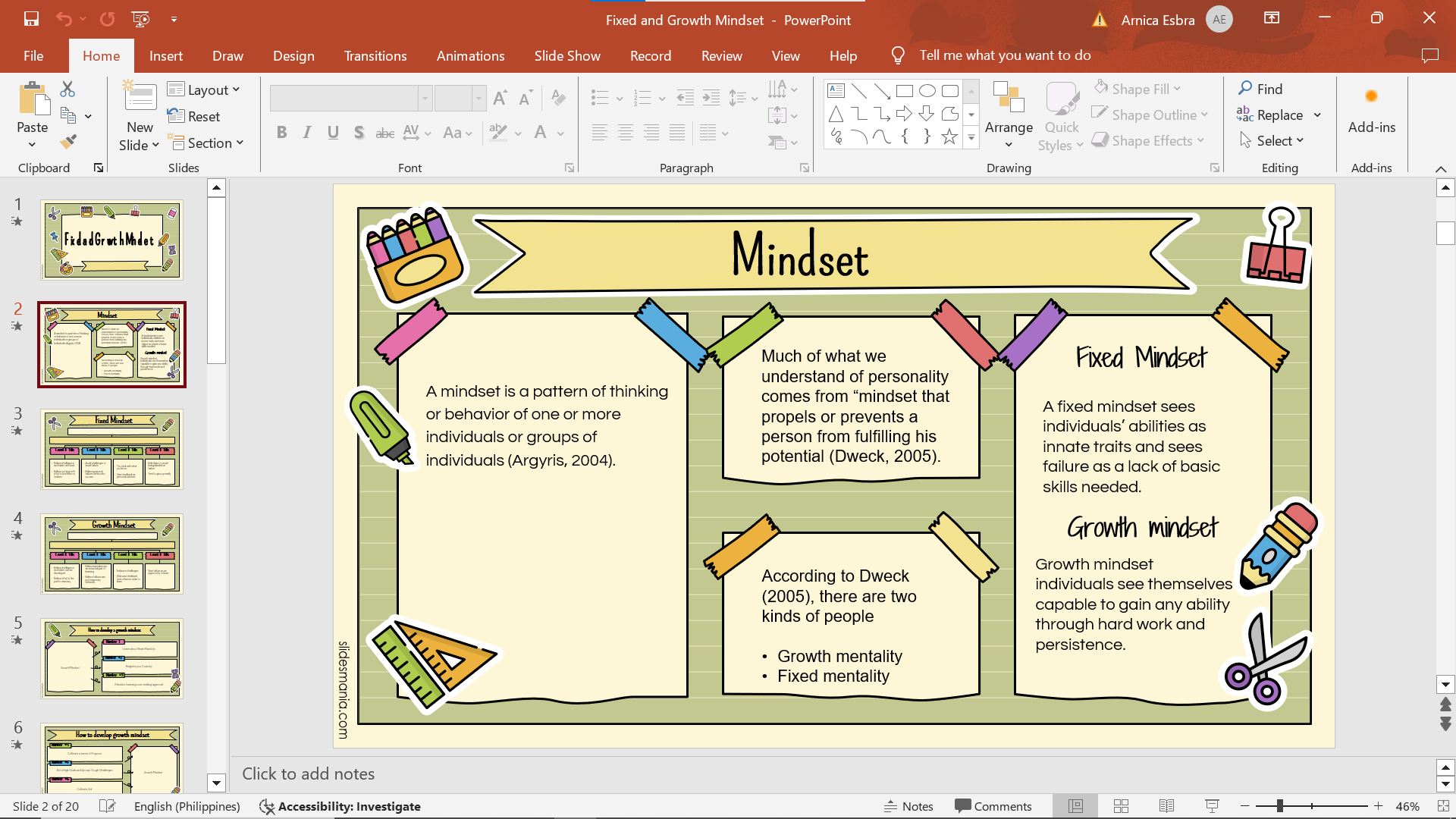This screenshot has width=1456, height=819.
Task: Click the zoom slider handle
Action: (x=1279, y=806)
